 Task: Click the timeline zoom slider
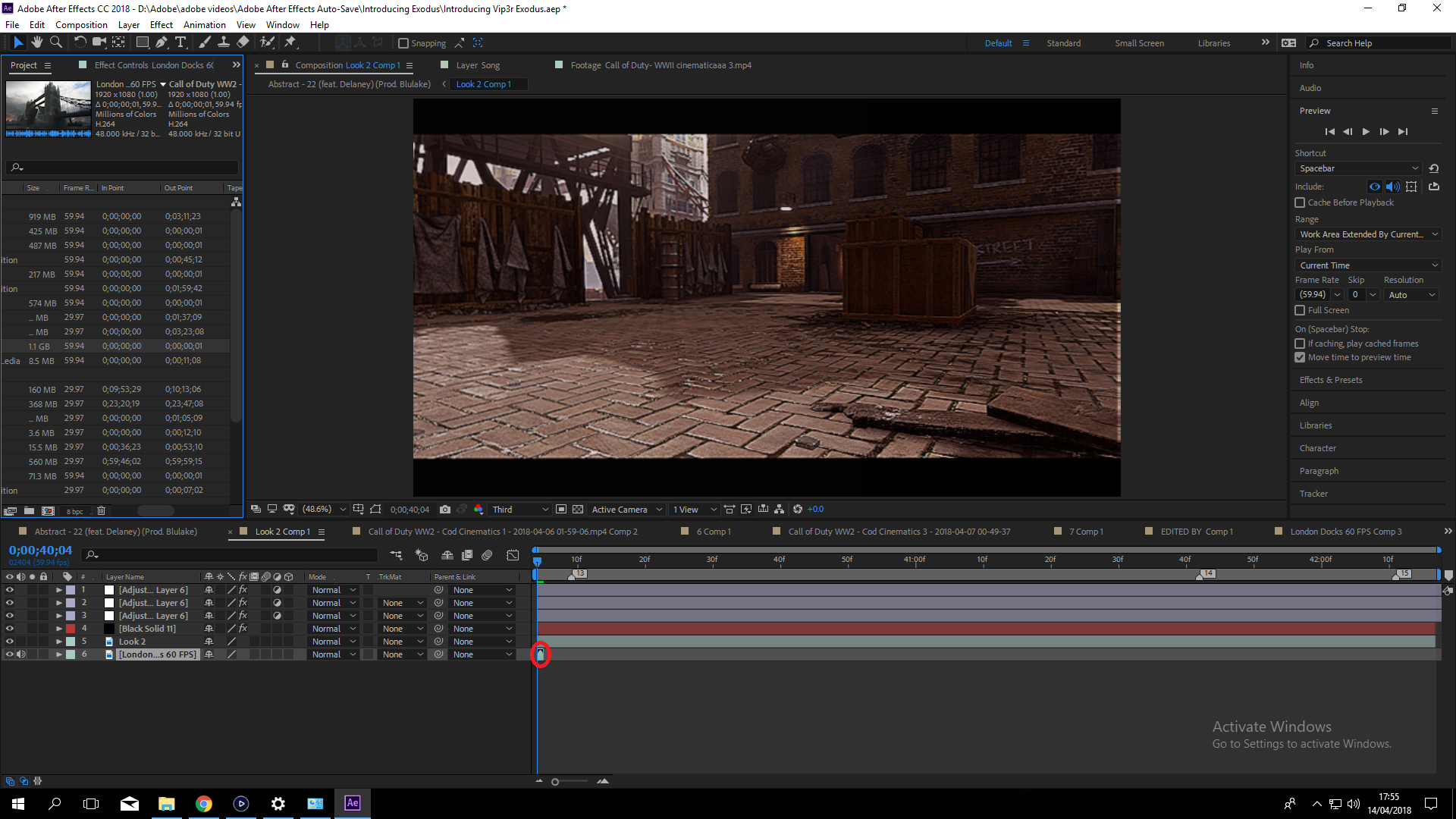pos(555,782)
